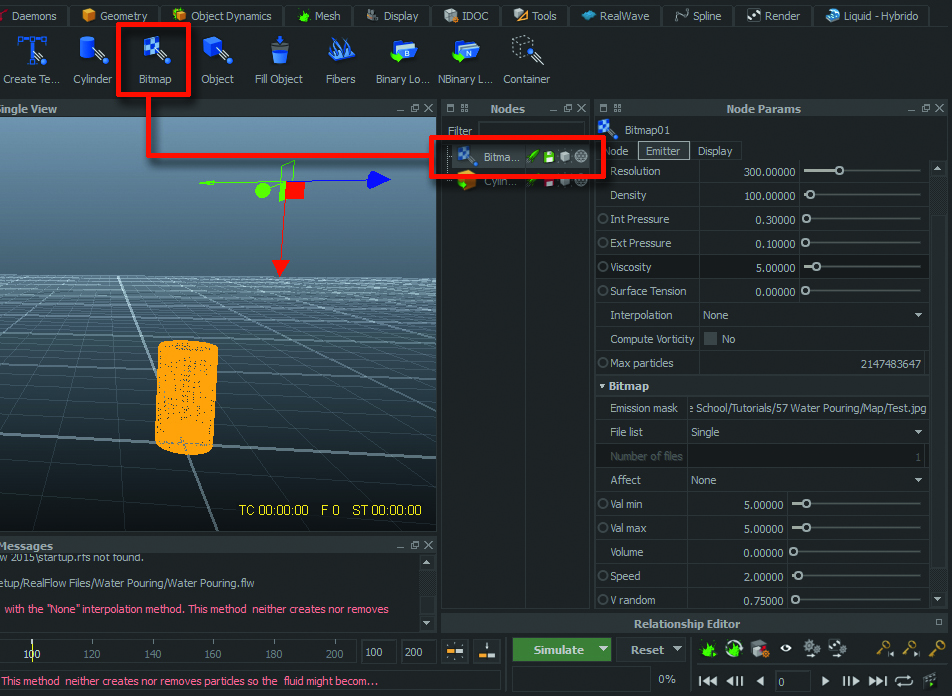Toggle the Int Pressure animation radio circle

[603, 219]
